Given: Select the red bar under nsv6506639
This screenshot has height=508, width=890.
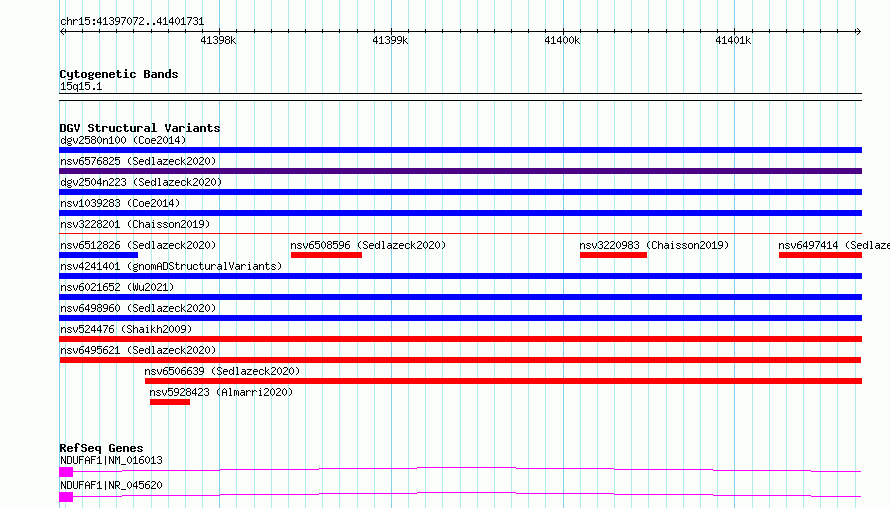Looking at the screenshot, I should point(503,381).
